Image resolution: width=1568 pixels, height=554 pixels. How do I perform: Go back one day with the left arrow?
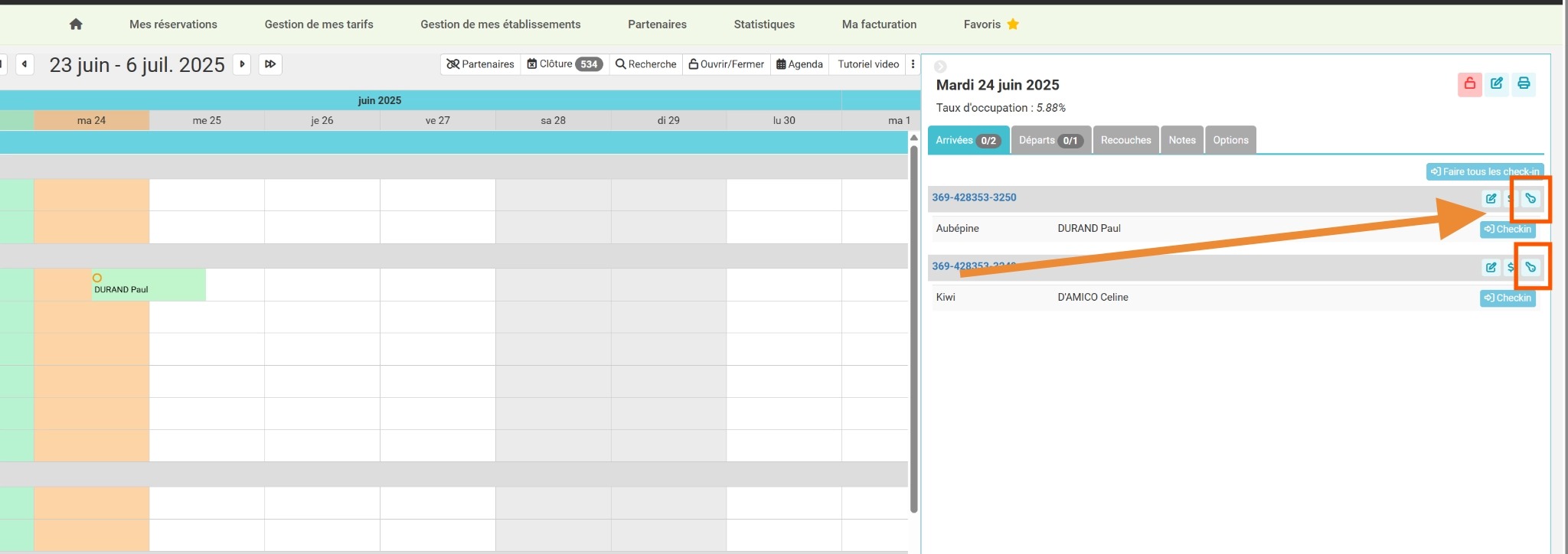(x=25, y=64)
